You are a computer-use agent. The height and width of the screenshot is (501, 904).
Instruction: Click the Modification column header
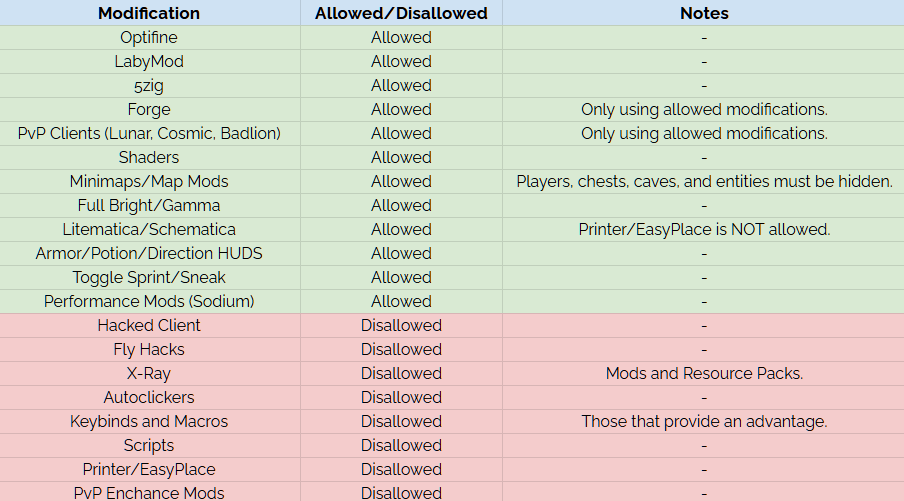pyautogui.click(x=149, y=13)
